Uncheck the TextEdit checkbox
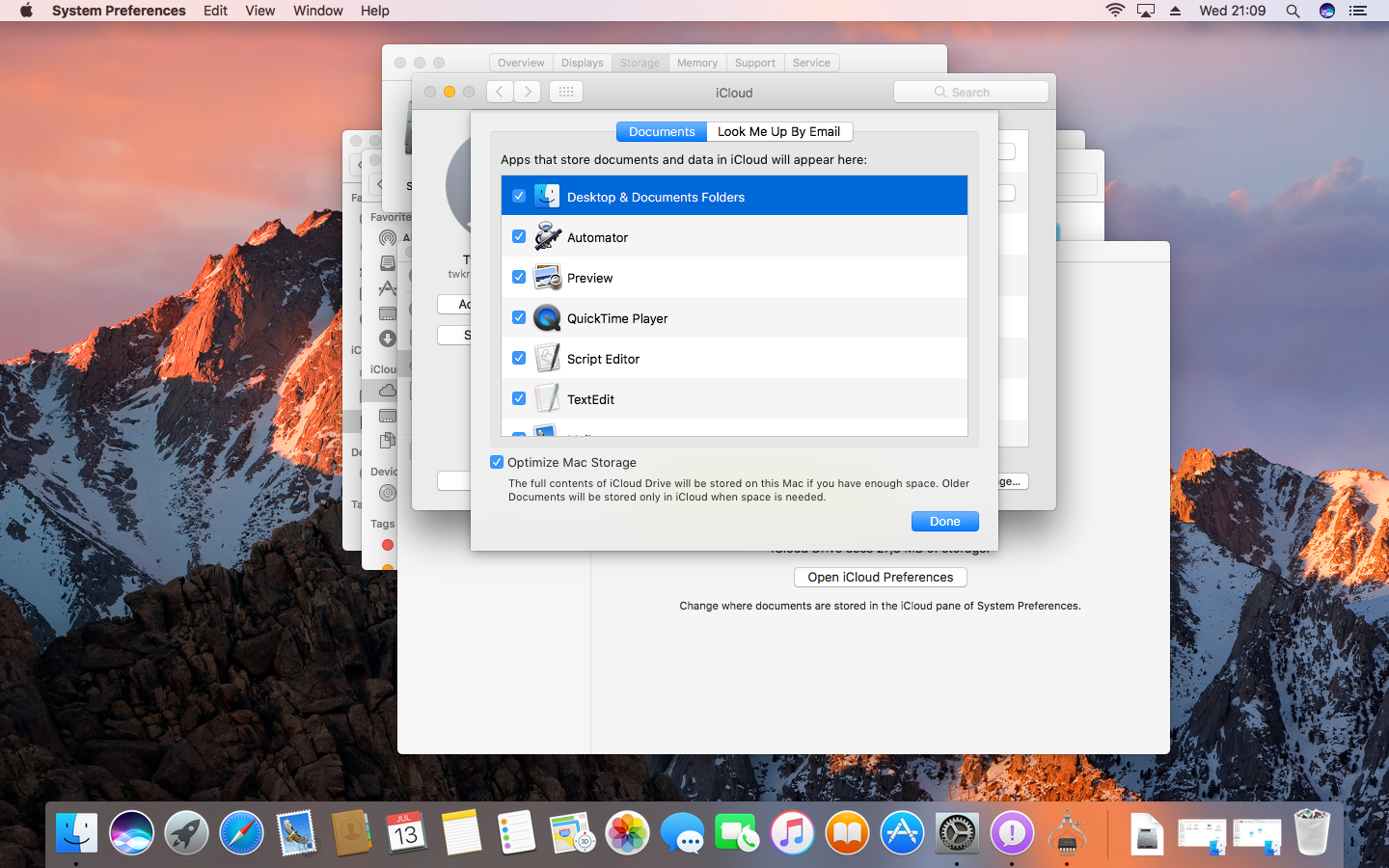The image size is (1389, 868). point(519,398)
